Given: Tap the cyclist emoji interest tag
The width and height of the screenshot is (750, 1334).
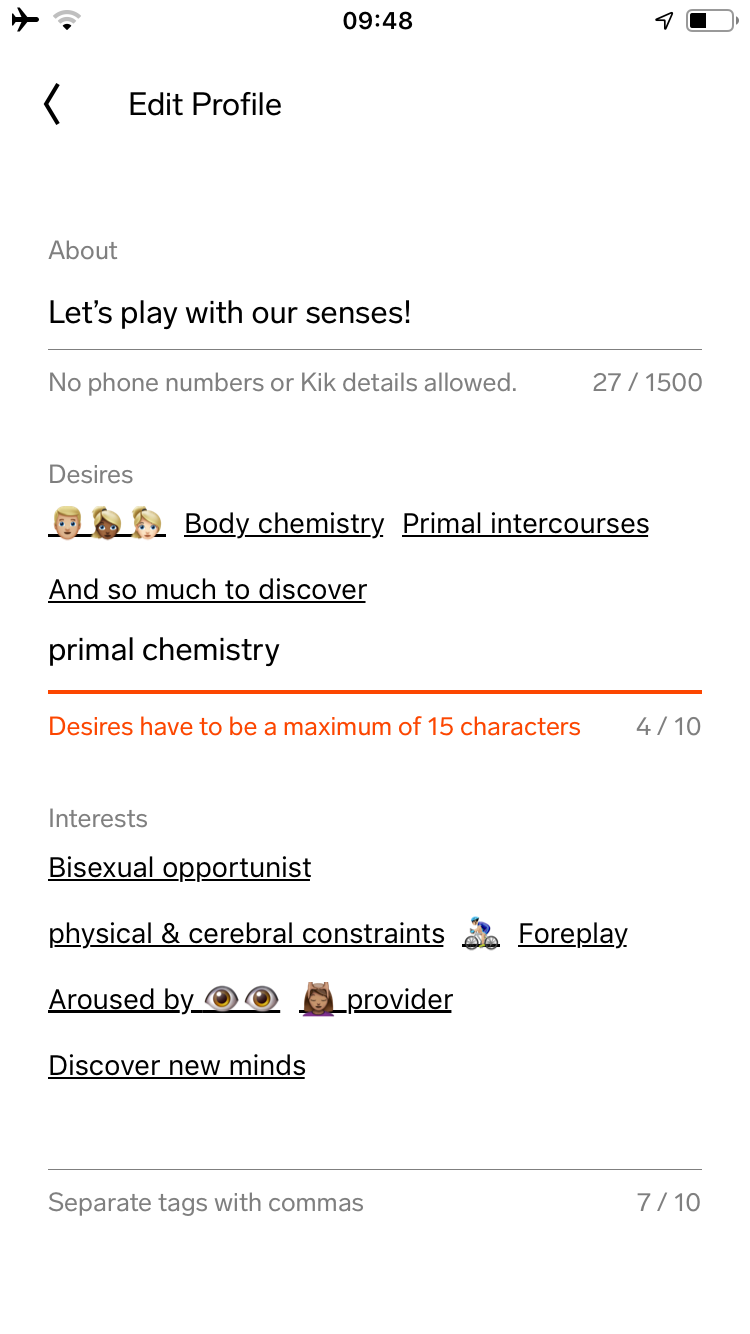Looking at the screenshot, I should pos(481,933).
